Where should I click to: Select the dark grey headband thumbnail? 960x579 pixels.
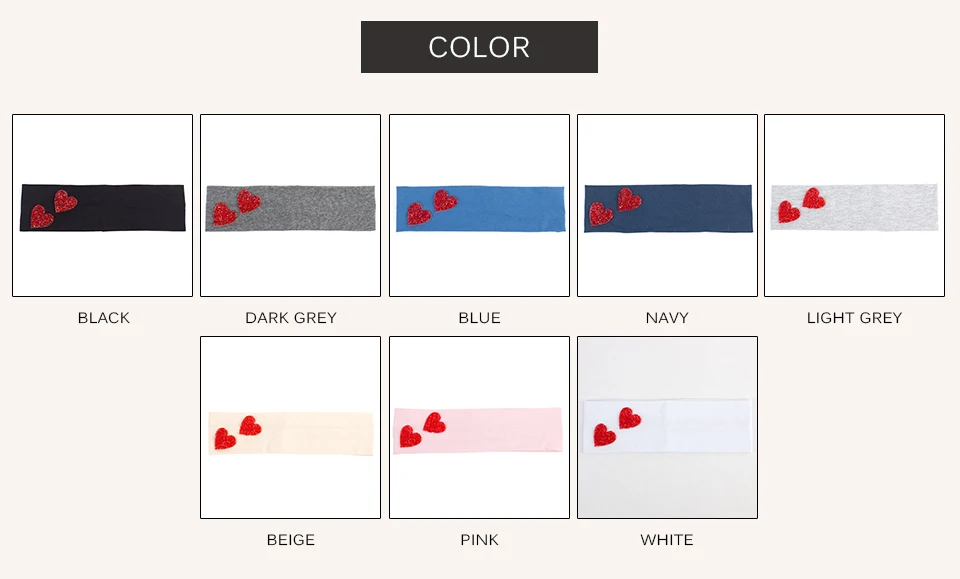290,206
